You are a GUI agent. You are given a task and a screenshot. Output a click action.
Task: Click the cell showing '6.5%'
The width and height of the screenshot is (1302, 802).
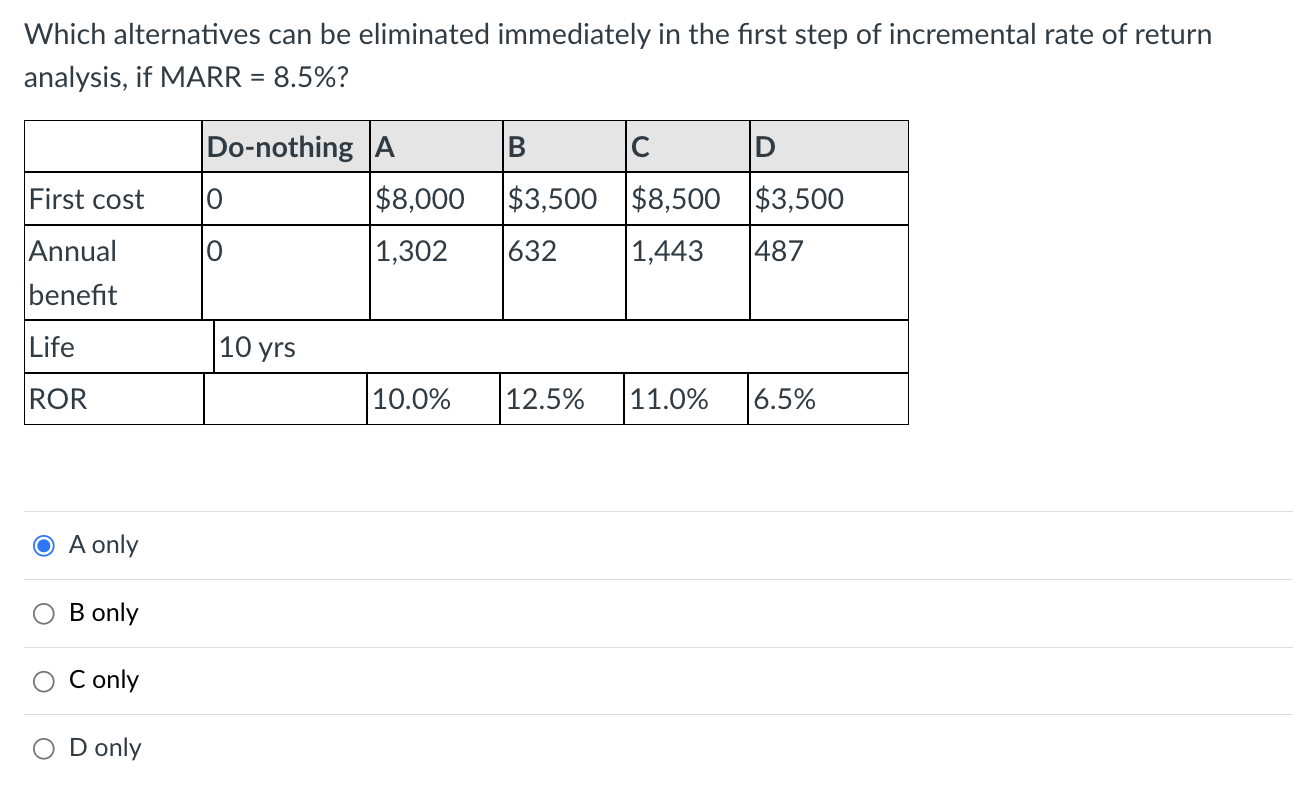[785, 399]
